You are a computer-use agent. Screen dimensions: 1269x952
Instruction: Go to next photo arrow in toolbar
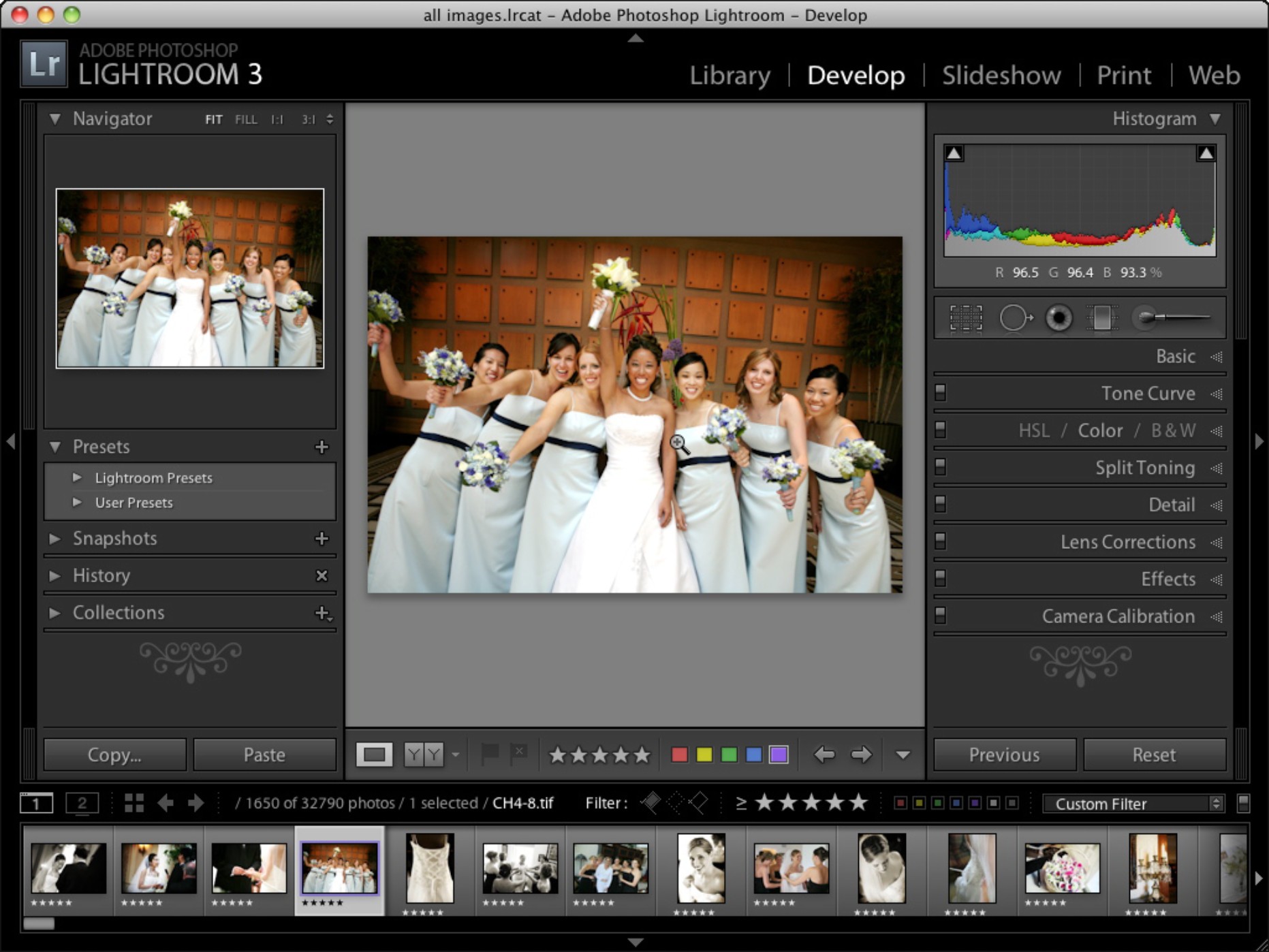(862, 755)
